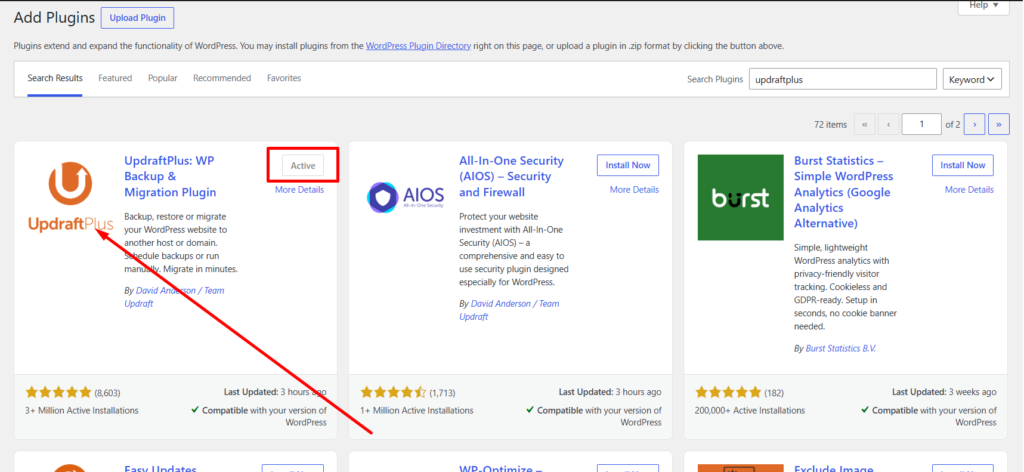Install the All-In-One Security plugin
The width and height of the screenshot is (1024, 472).
coord(628,166)
